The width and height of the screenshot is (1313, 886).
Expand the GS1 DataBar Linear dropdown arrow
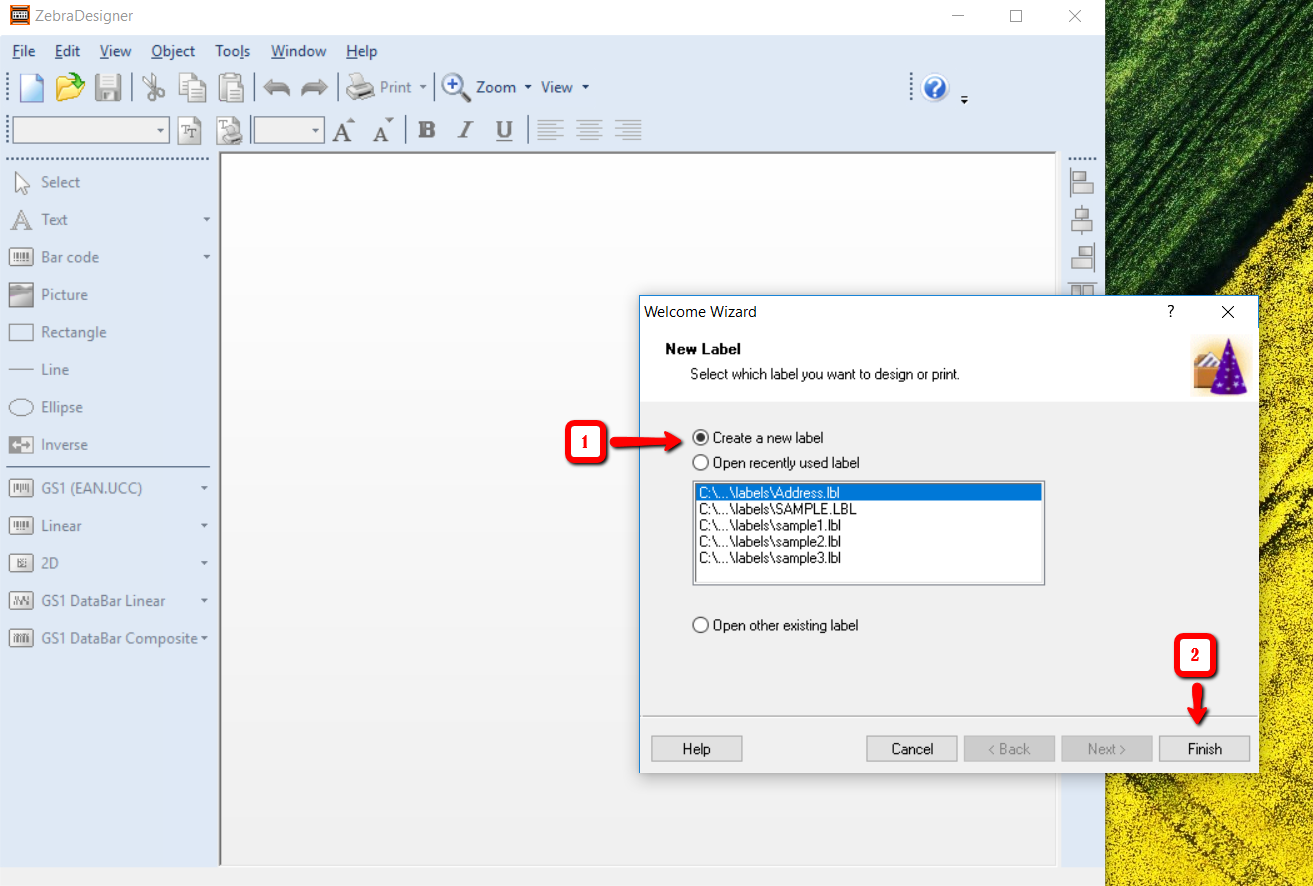pos(204,601)
